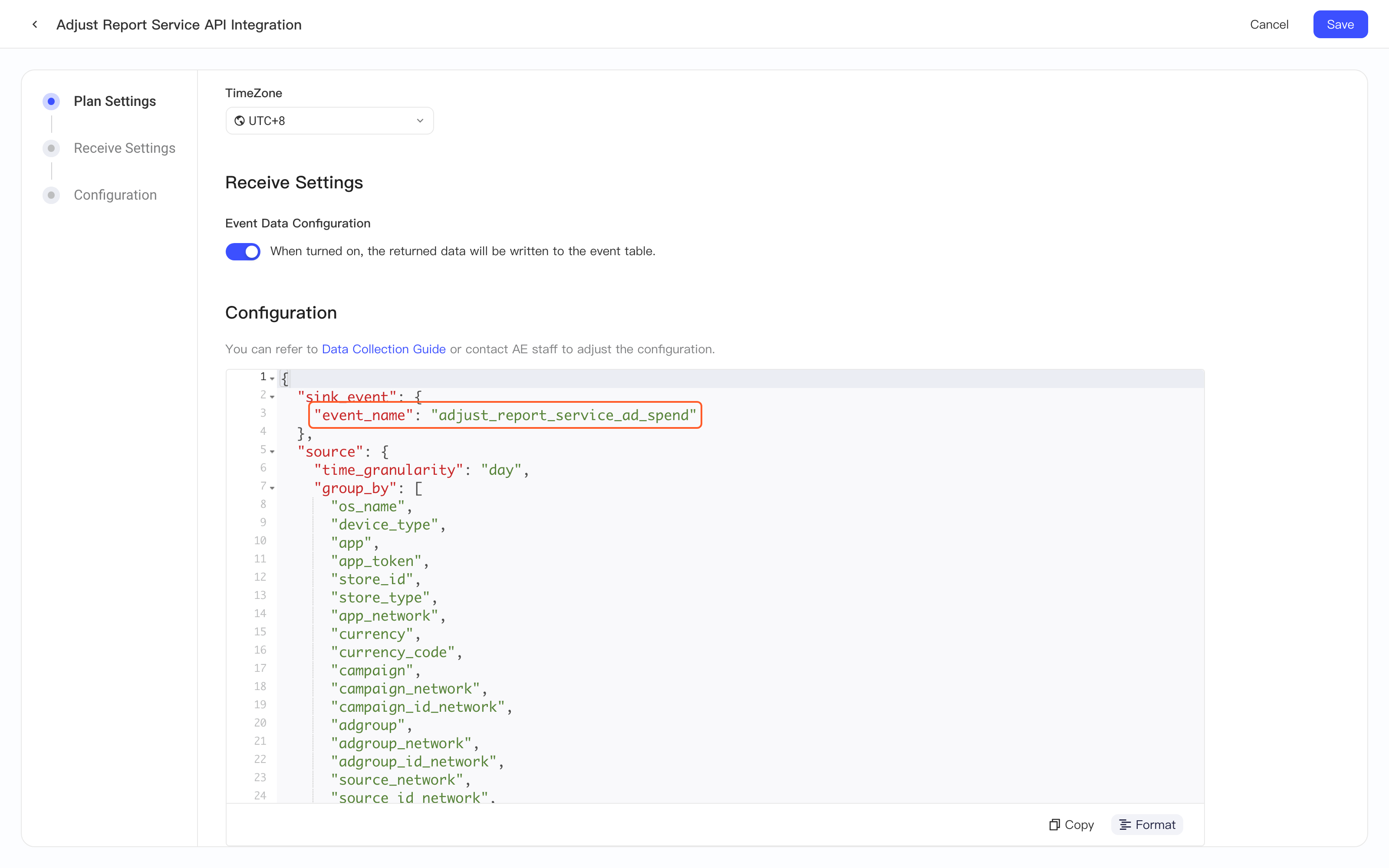Collapse code fold arrow on line 1
Viewport: 1389px width, 868px height.
coord(272,379)
